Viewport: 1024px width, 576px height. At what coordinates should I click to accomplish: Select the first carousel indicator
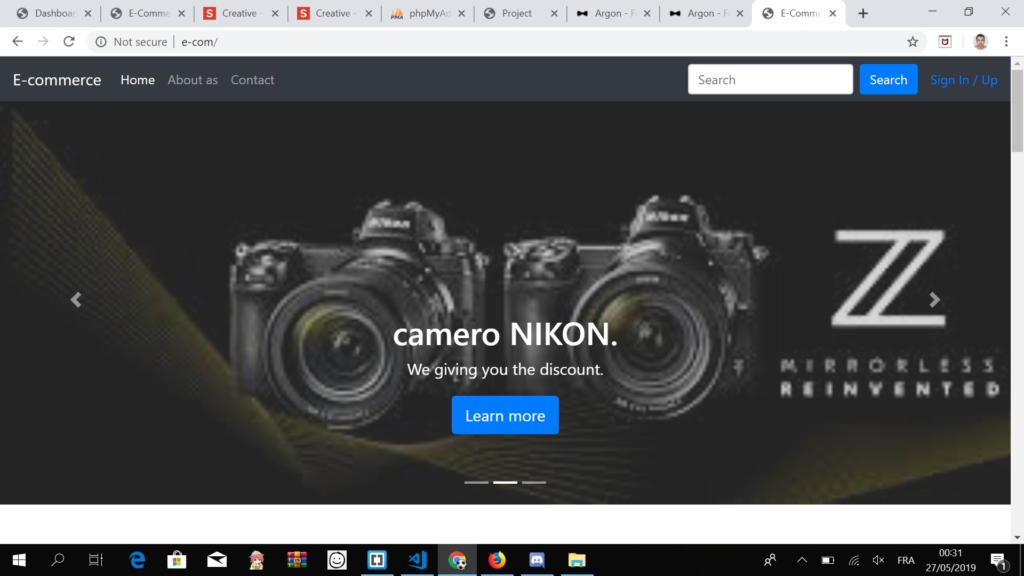pos(476,482)
